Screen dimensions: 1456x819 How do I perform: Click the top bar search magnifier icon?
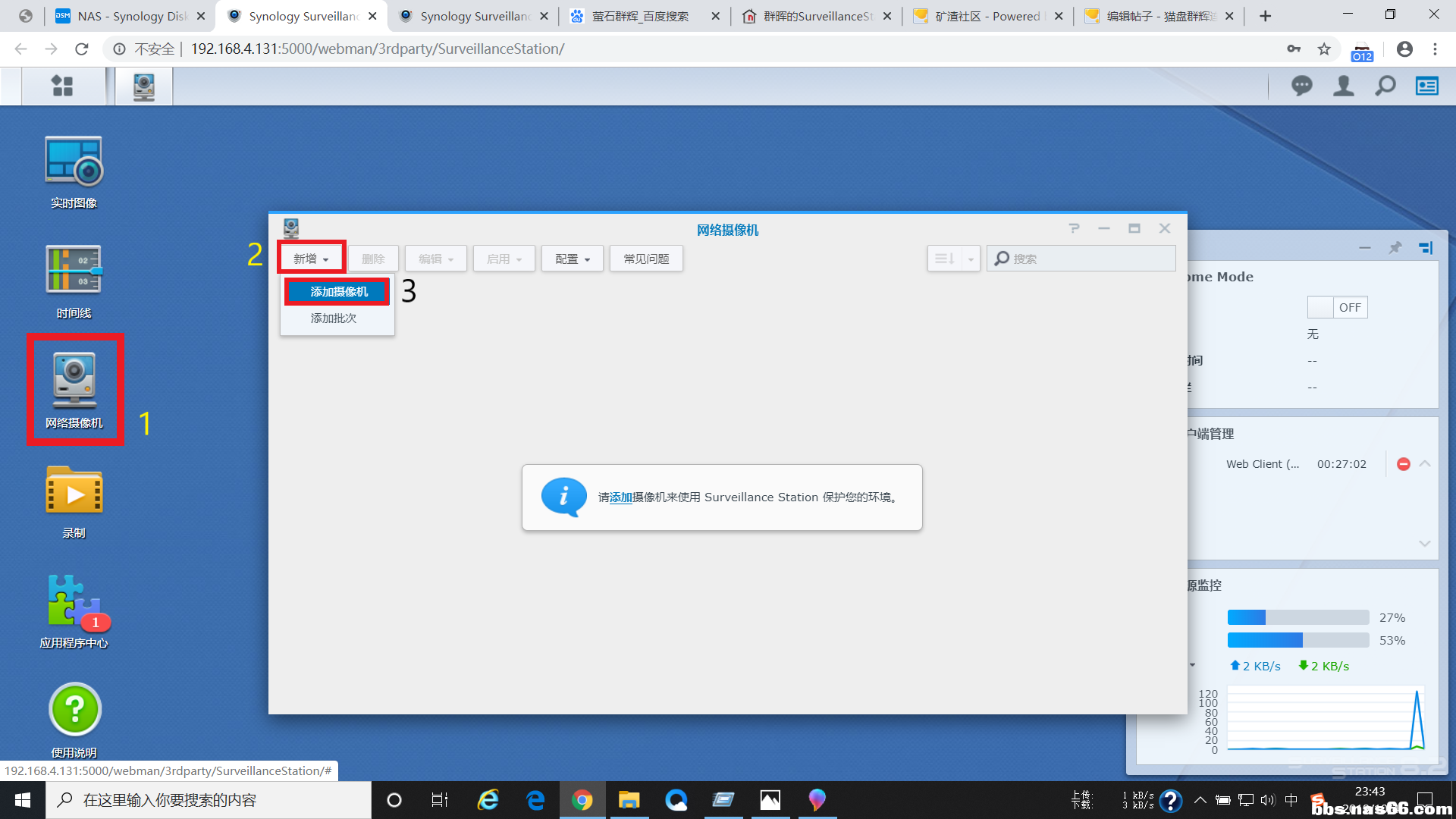tap(1385, 86)
